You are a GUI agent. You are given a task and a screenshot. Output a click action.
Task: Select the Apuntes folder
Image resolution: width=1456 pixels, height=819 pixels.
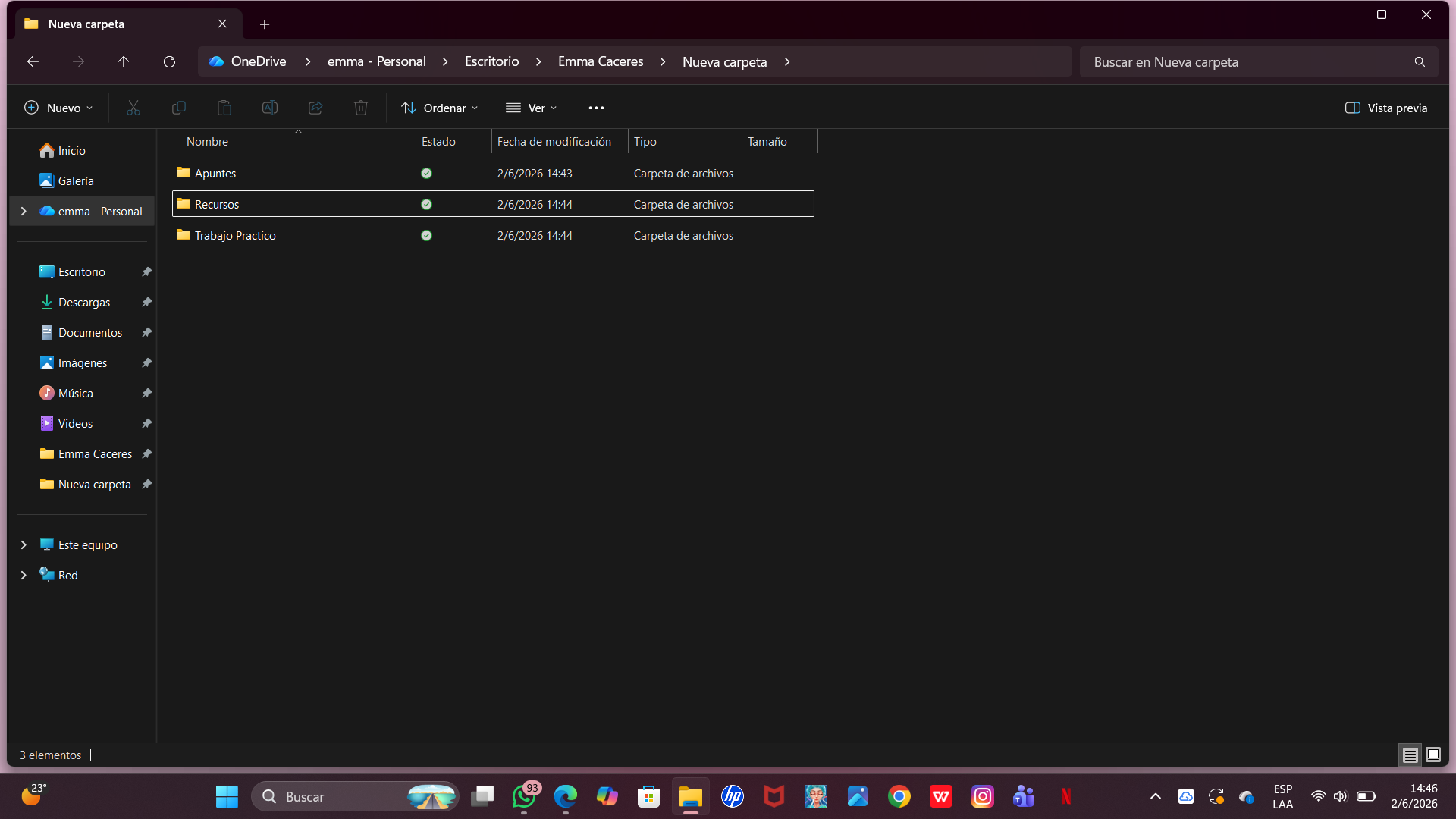click(x=493, y=173)
